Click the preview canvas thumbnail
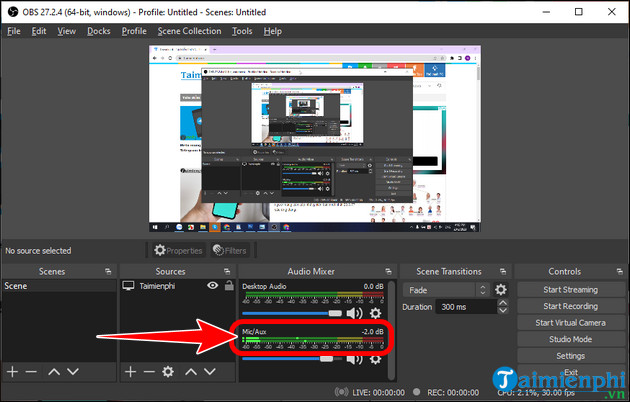 pos(315,139)
